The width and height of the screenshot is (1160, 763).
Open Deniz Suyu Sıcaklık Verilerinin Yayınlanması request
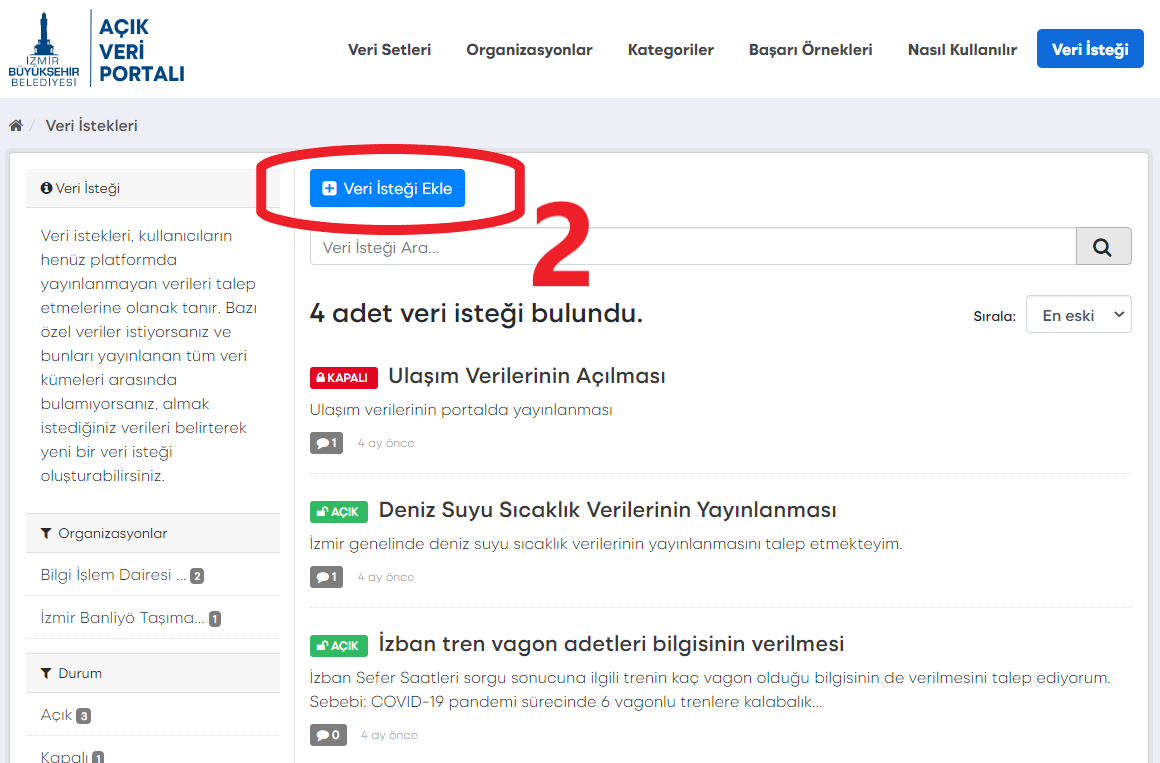(607, 510)
